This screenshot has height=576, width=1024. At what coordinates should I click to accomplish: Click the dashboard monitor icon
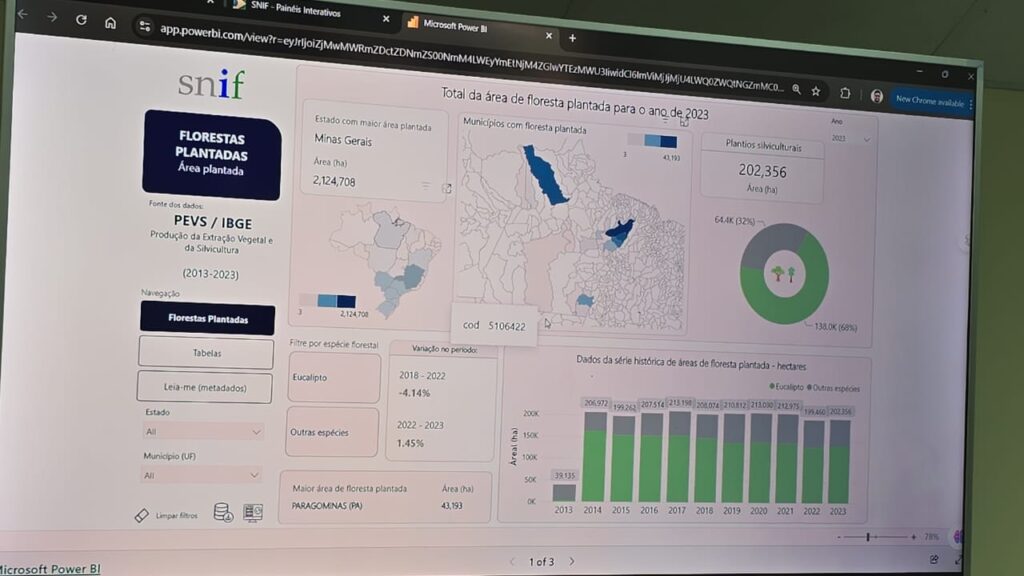(253, 513)
